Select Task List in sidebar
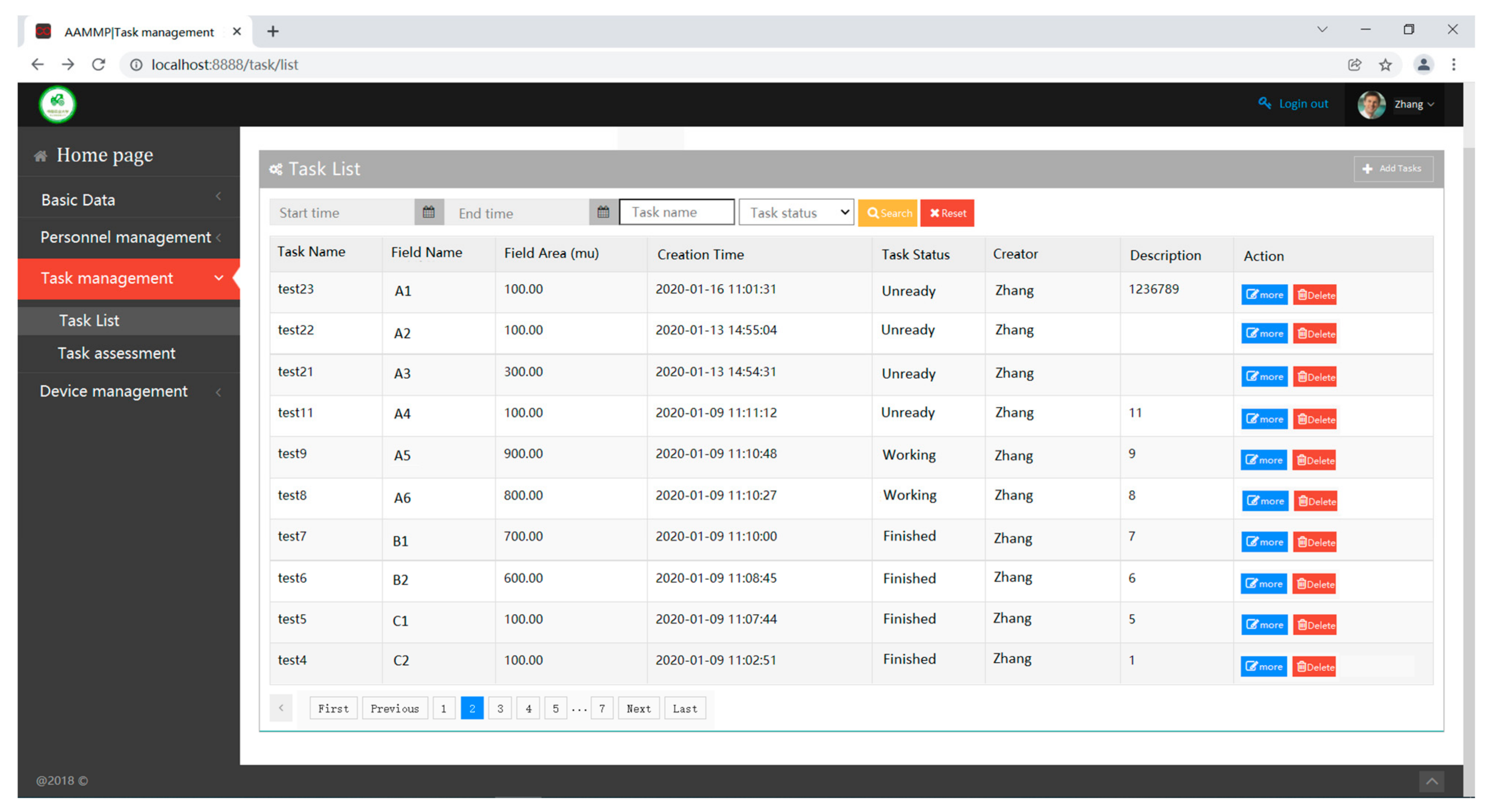This screenshot has height=812, width=1489. tap(89, 321)
